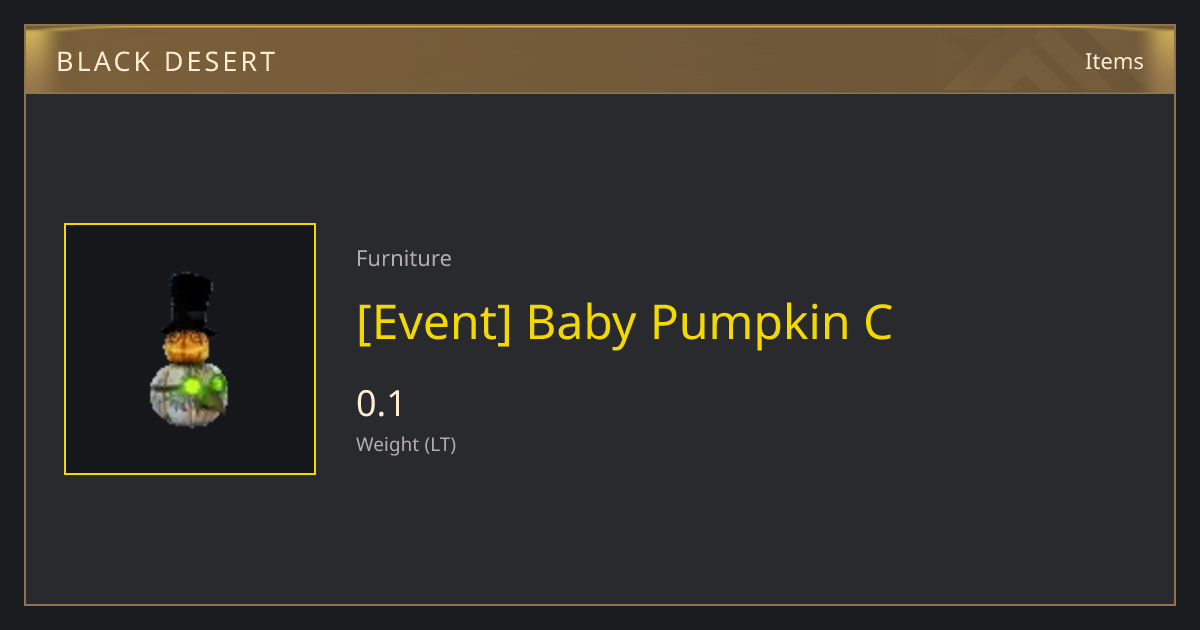Click the BLACK DESERT header title
The image size is (1200, 630).
click(166, 62)
